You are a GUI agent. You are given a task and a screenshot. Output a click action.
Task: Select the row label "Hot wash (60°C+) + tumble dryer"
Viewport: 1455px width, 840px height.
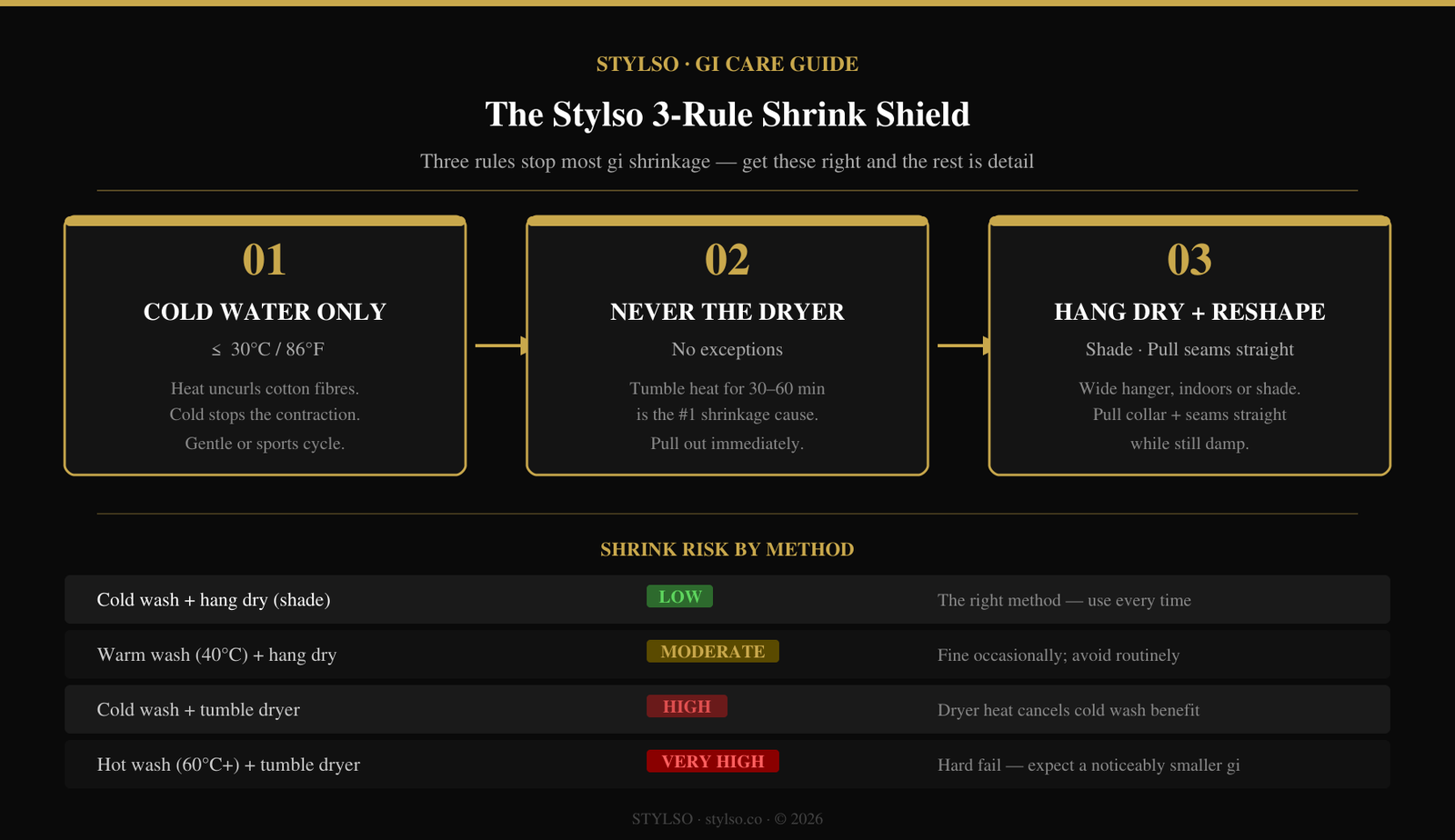228,765
